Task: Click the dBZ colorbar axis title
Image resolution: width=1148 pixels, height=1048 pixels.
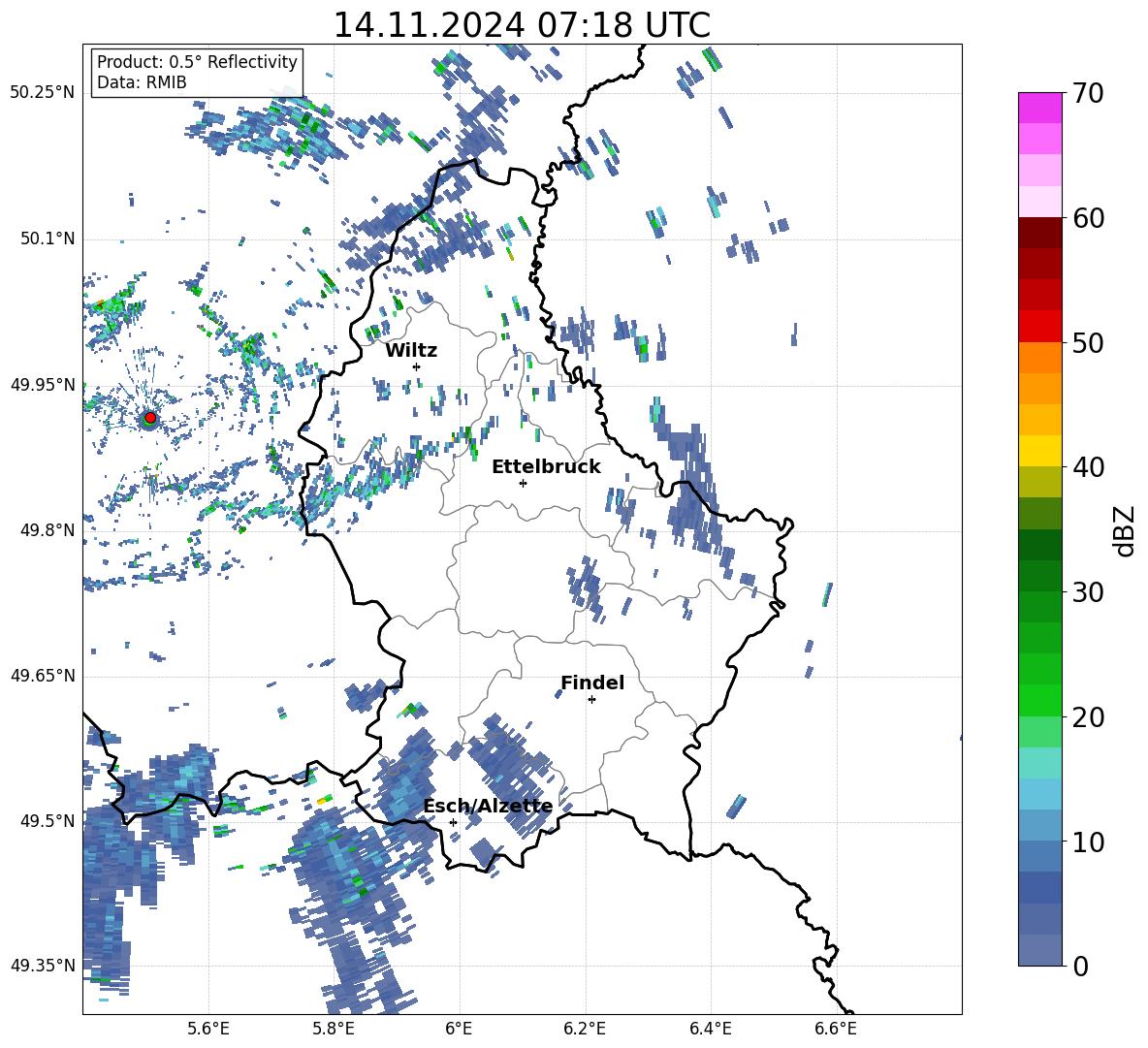Action: (1126, 530)
